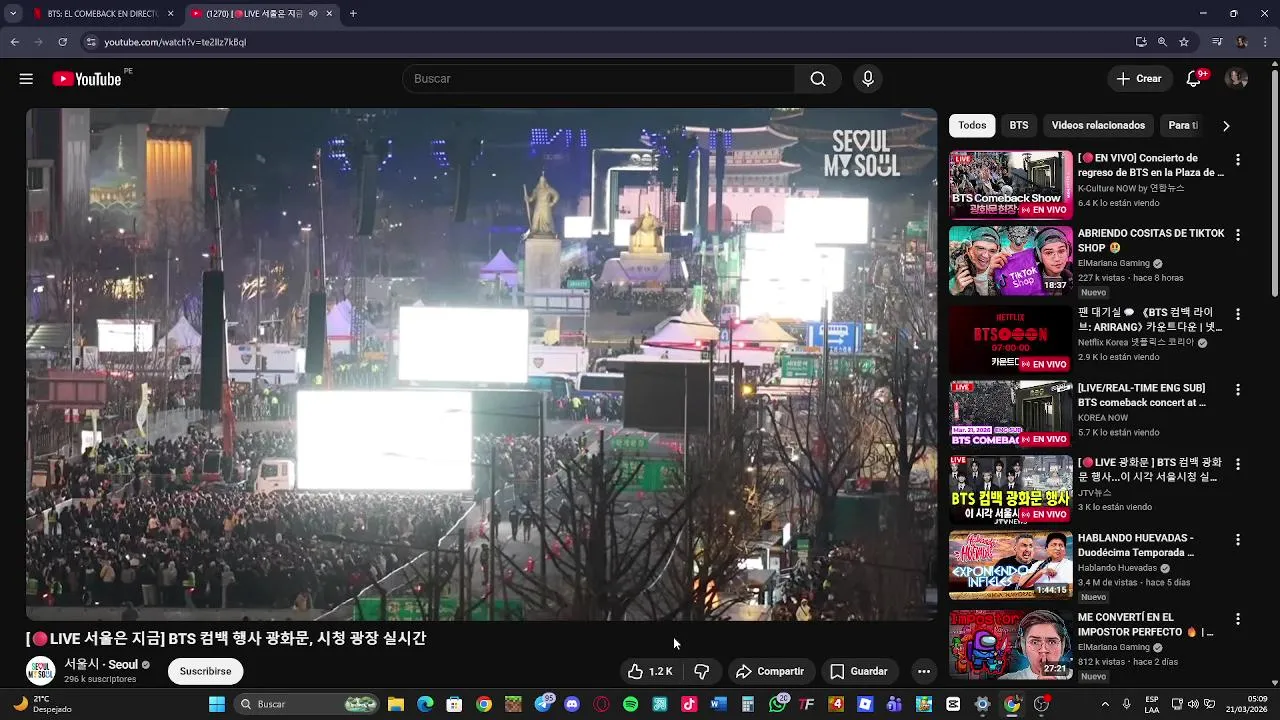Open options for ABRIENDO COSITAS DE TIKTOK video
Screen dimensions: 1280x720
pos(1238,235)
